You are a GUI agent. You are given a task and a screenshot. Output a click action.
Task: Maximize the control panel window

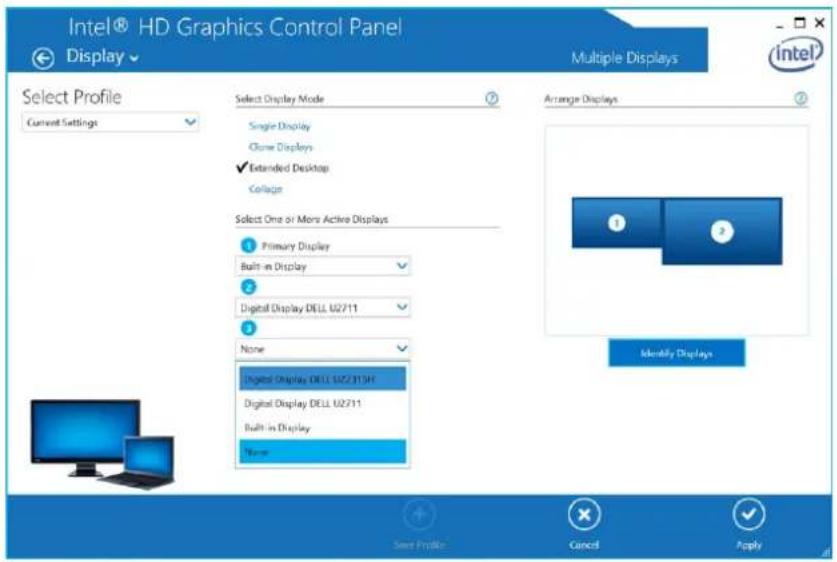(800, 23)
